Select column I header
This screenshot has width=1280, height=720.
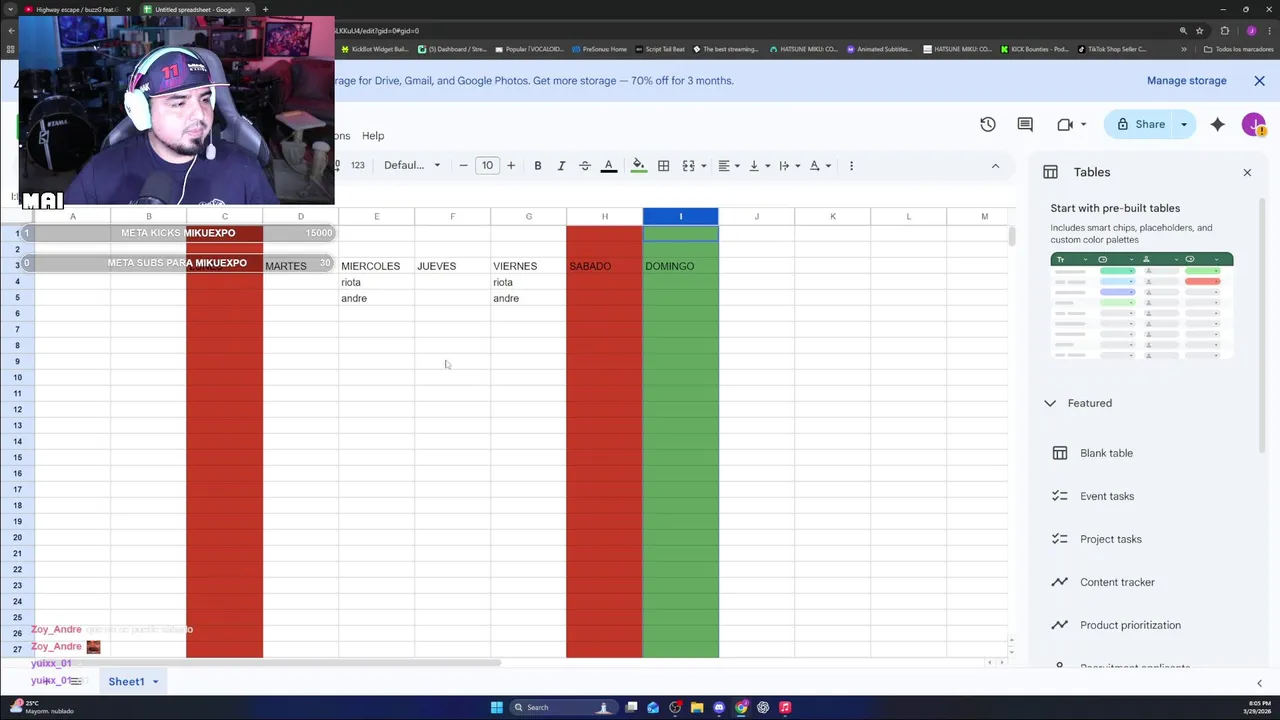click(681, 216)
